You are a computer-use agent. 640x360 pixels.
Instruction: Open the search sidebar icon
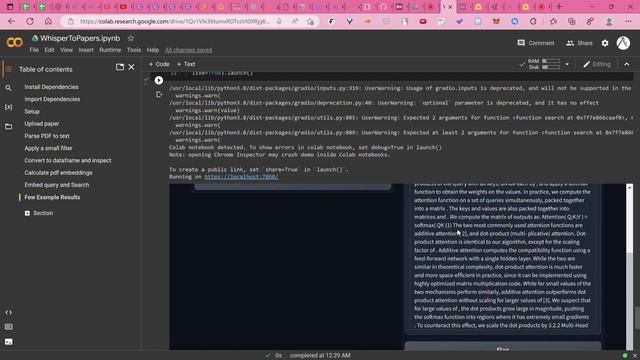tap(8, 88)
